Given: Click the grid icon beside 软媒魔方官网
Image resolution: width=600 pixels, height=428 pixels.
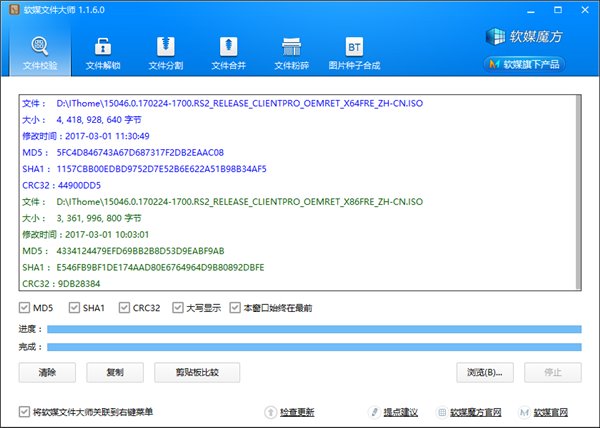Looking at the screenshot, I should [x=442, y=412].
